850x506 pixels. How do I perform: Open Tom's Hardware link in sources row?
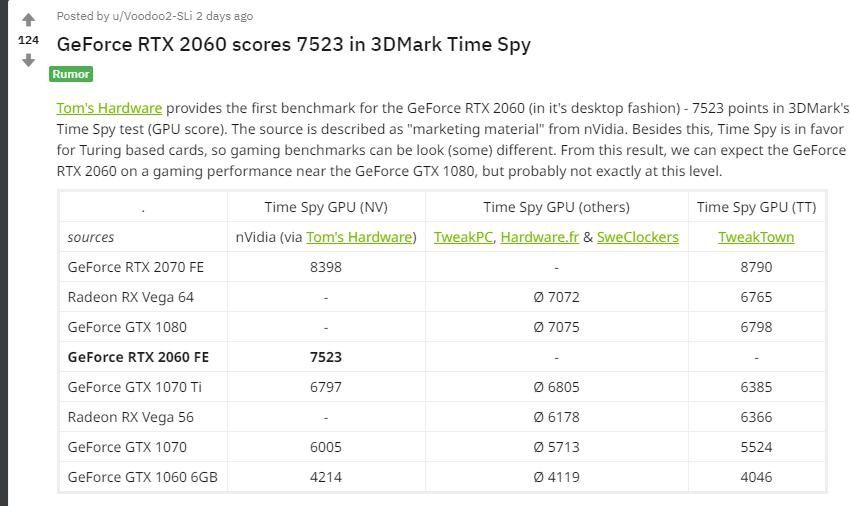pyautogui.click(x=359, y=237)
